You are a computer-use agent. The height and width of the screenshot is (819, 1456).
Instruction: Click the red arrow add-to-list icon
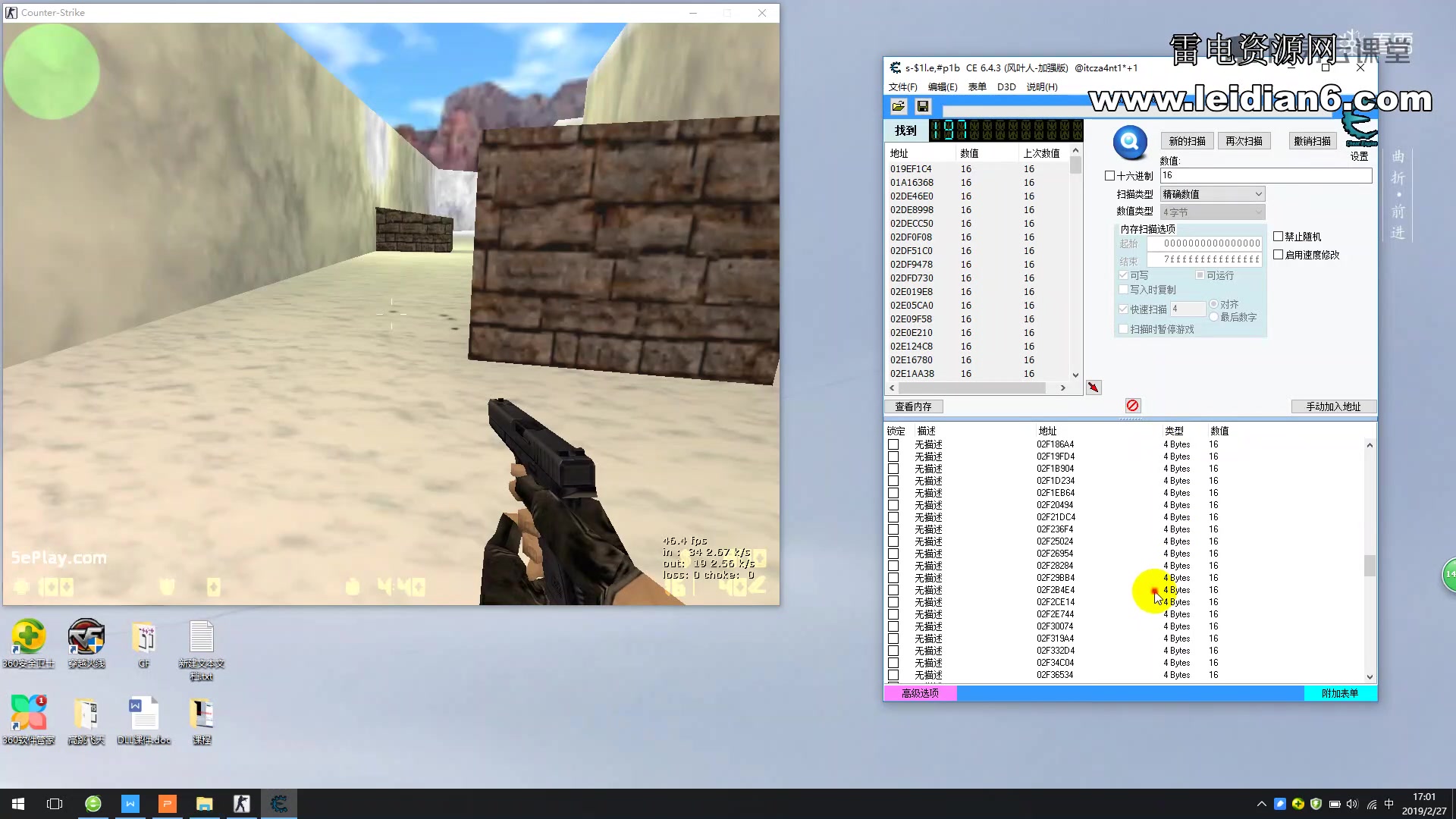click(1094, 388)
